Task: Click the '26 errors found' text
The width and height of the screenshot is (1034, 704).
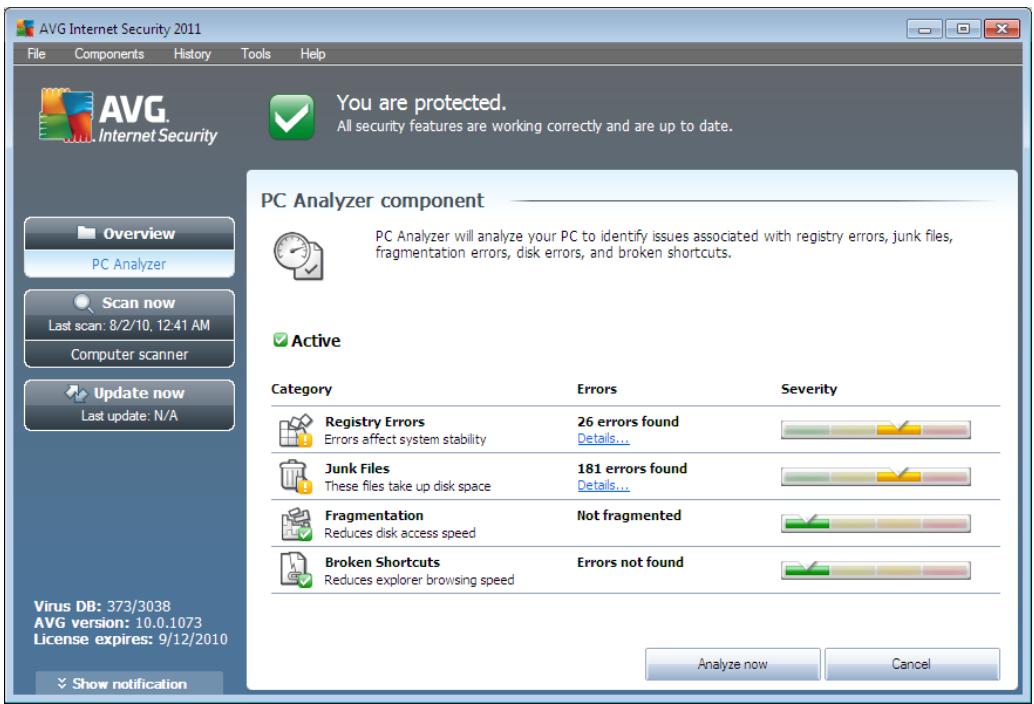Action: click(628, 422)
